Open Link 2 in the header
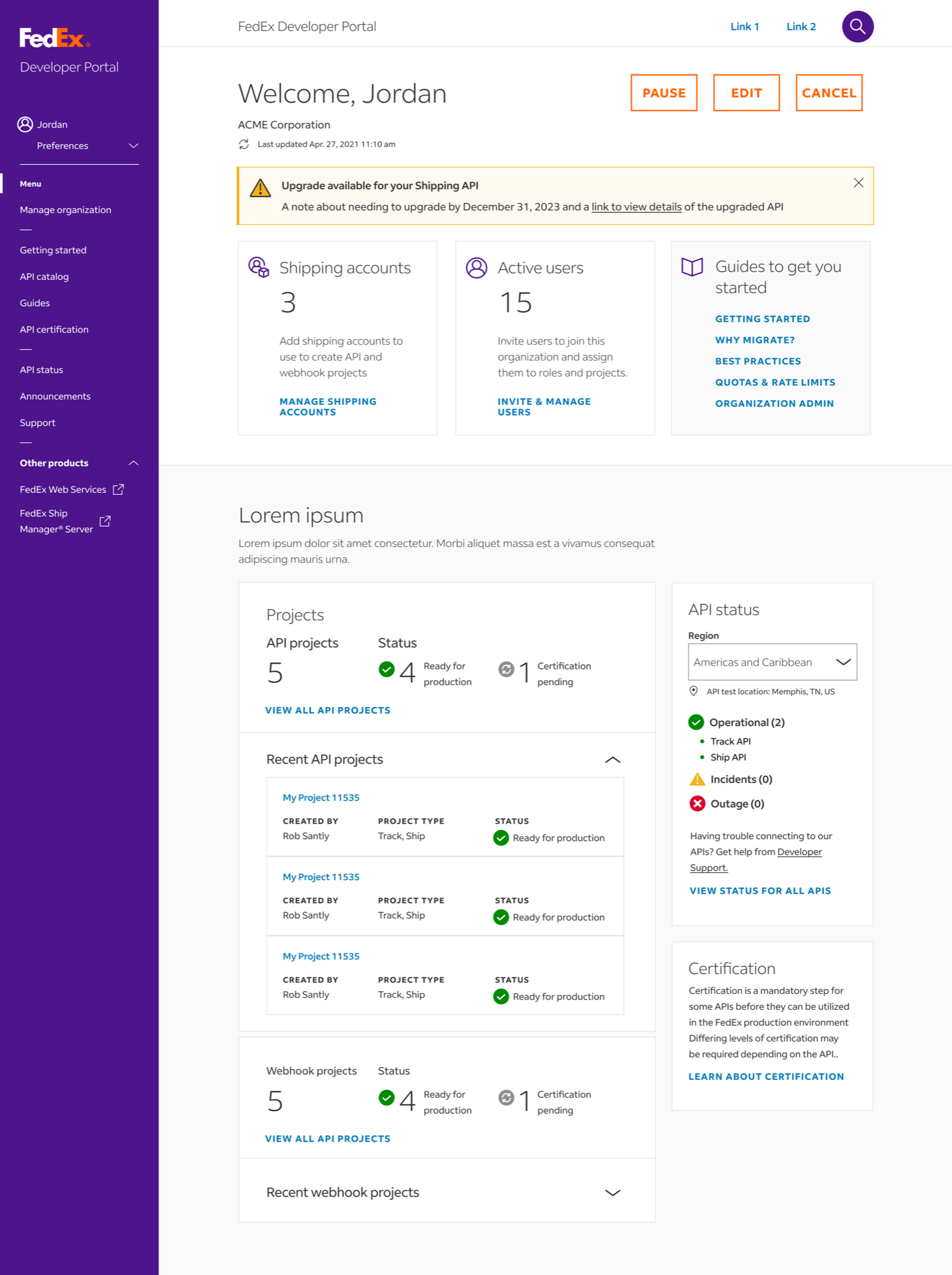The height and width of the screenshot is (1275, 952). (x=801, y=27)
